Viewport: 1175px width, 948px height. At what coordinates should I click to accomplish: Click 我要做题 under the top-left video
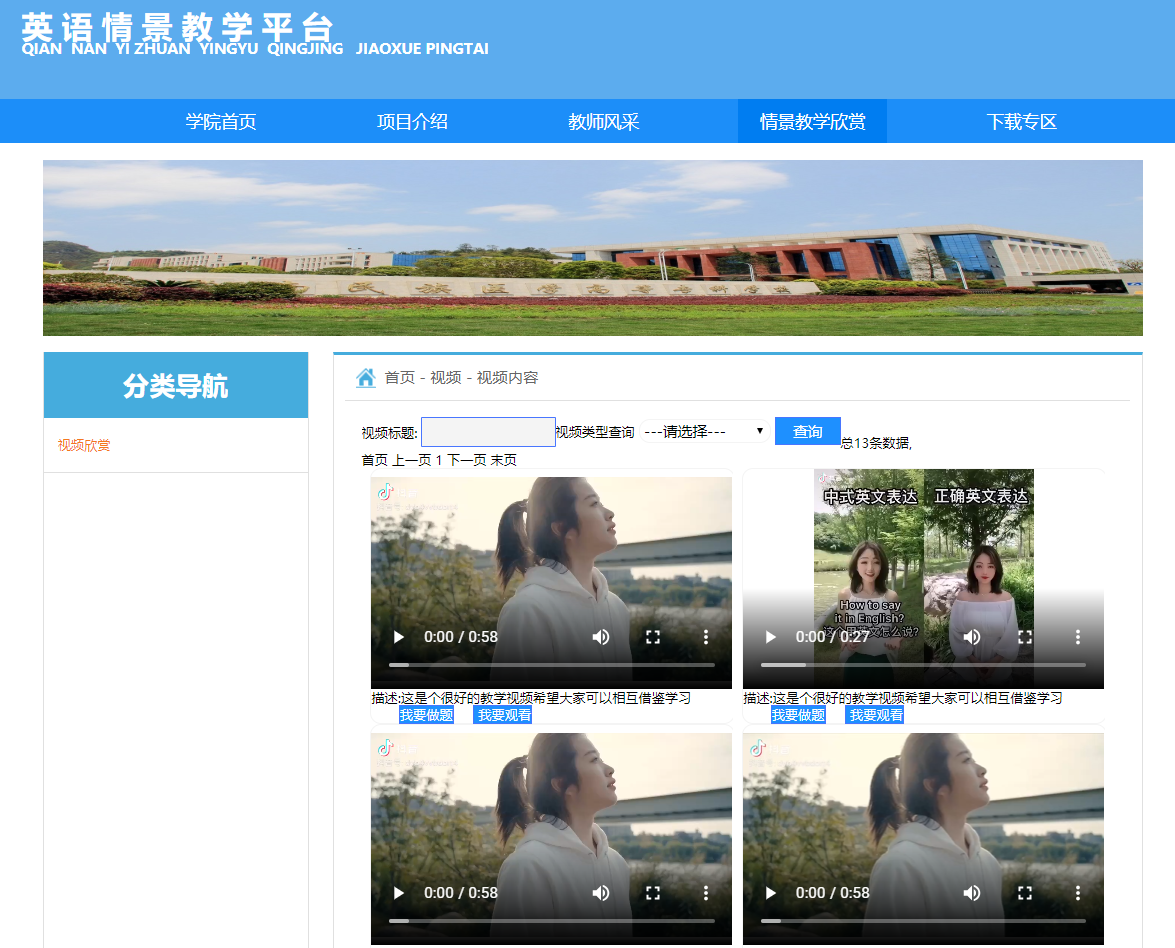tap(426, 715)
